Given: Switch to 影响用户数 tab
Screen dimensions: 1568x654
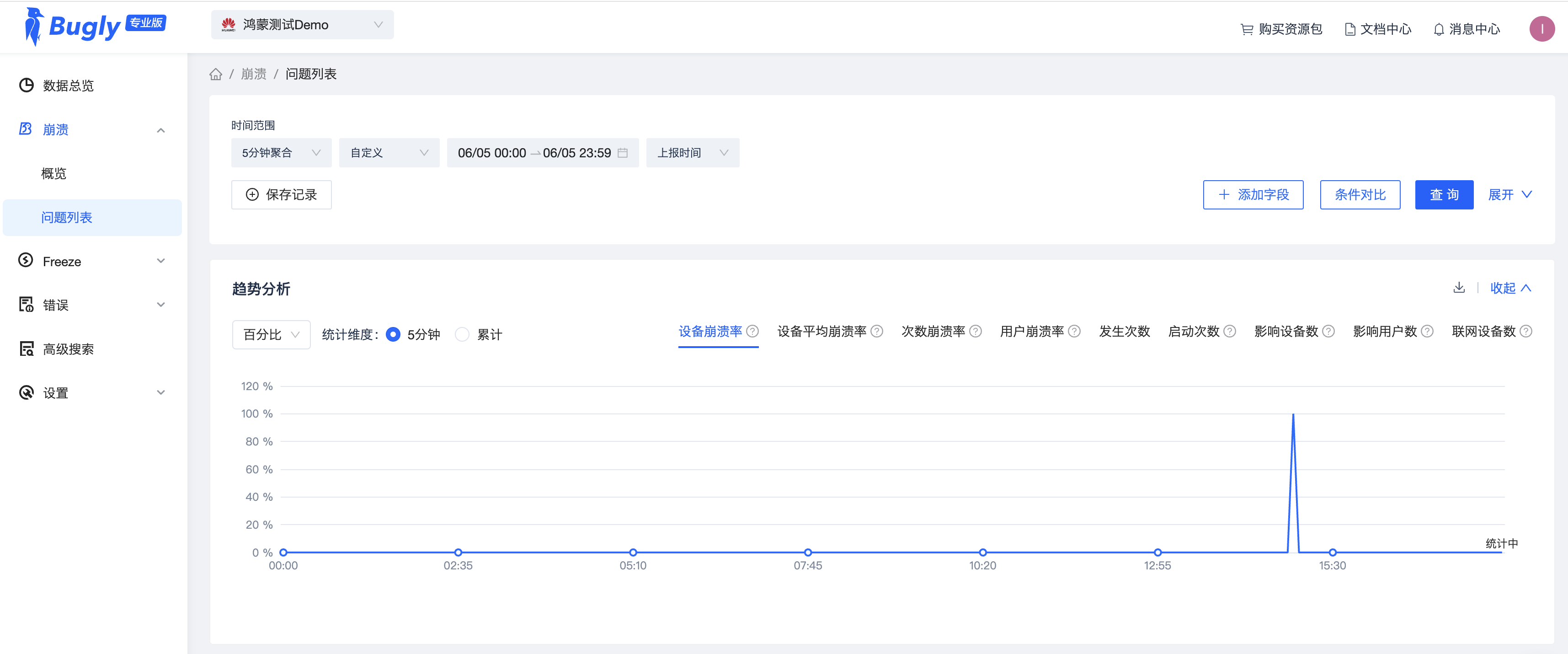Looking at the screenshot, I should point(1384,331).
